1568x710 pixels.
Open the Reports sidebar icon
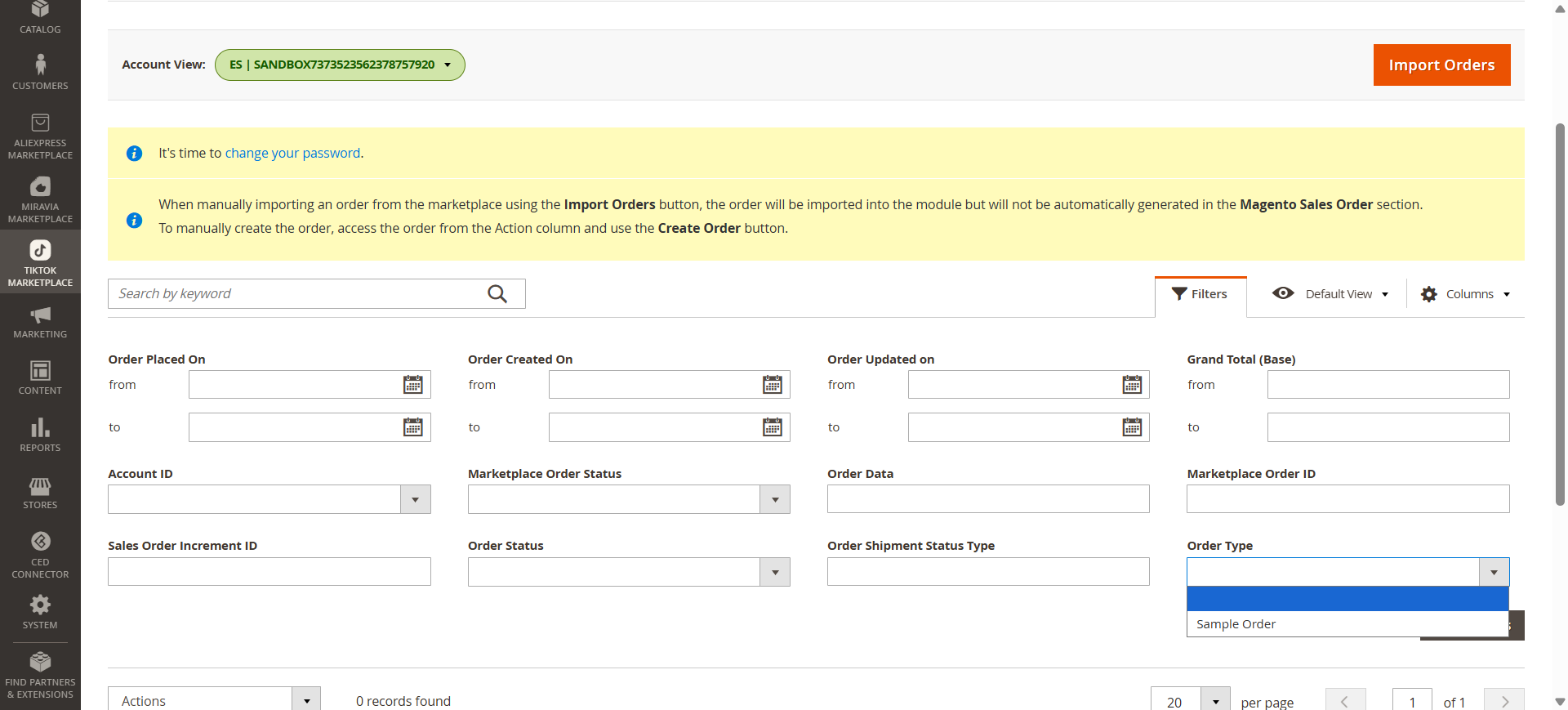click(x=40, y=434)
